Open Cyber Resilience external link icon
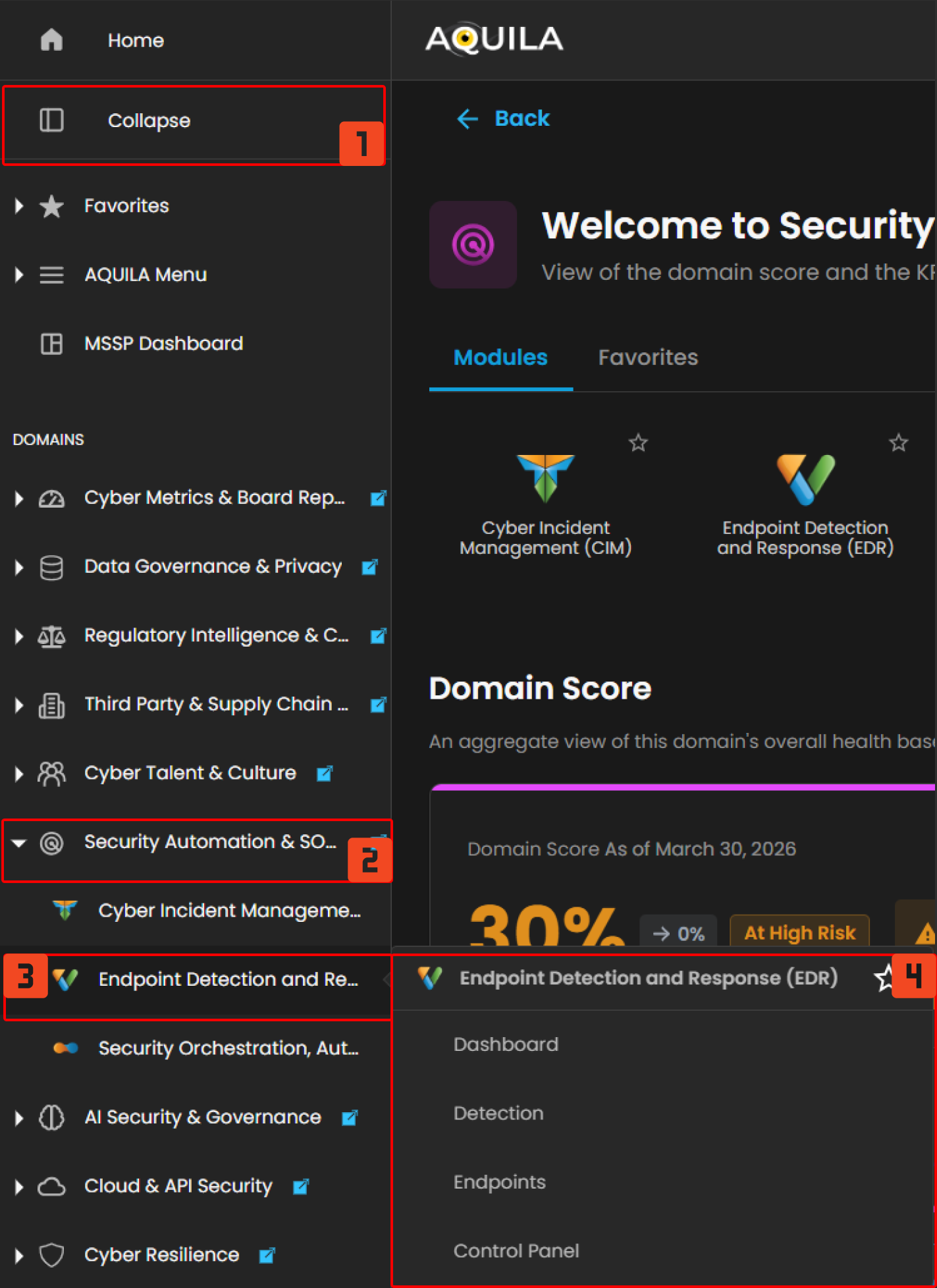 point(267,1256)
